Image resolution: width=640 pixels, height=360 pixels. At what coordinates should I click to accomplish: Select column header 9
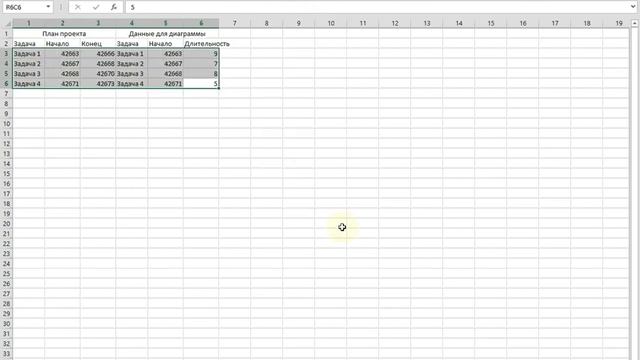point(298,23)
